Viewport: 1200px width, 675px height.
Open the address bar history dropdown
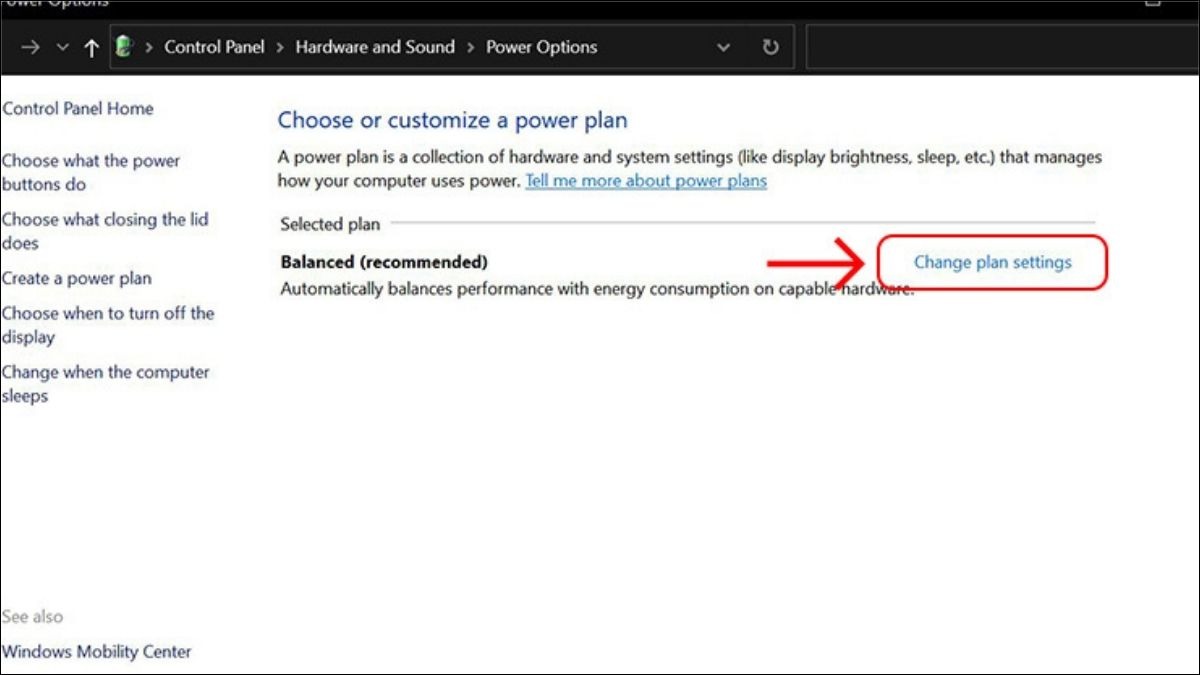coord(724,47)
